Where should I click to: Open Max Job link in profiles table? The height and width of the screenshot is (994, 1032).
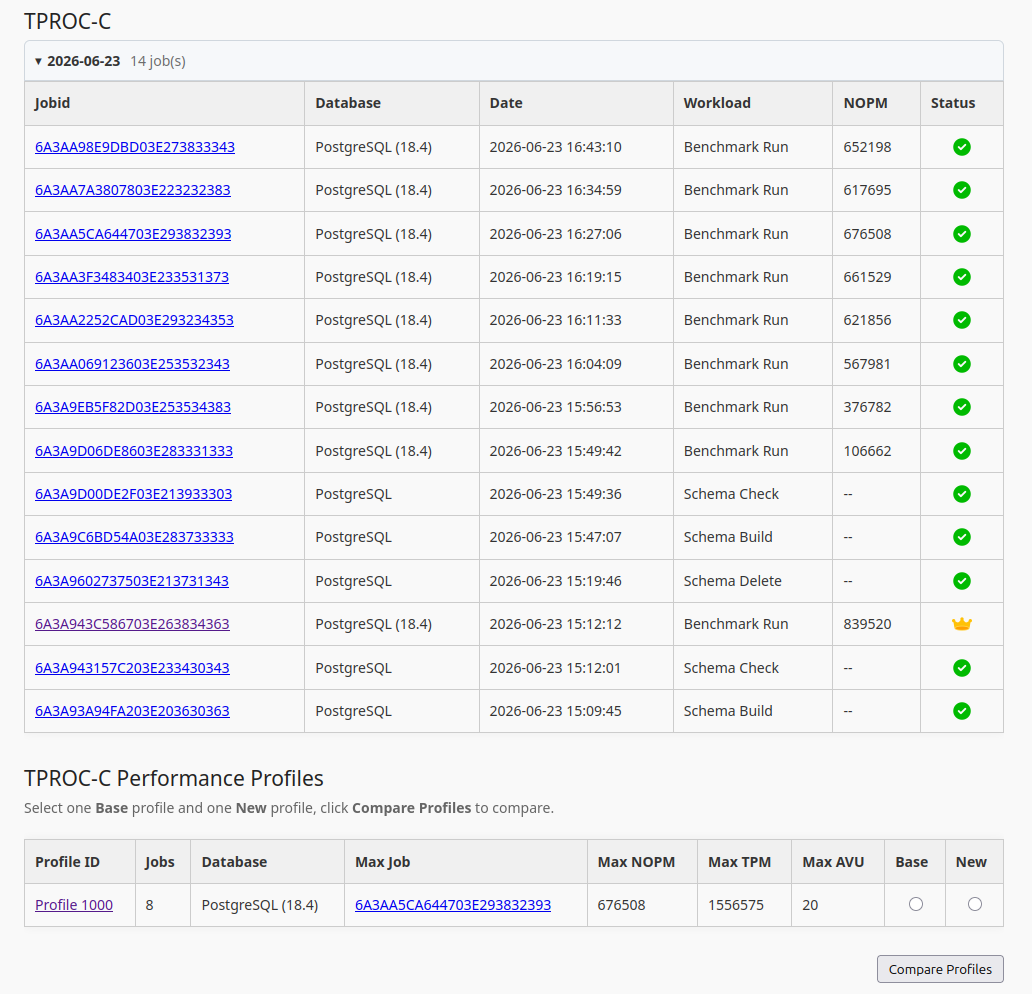(x=453, y=905)
